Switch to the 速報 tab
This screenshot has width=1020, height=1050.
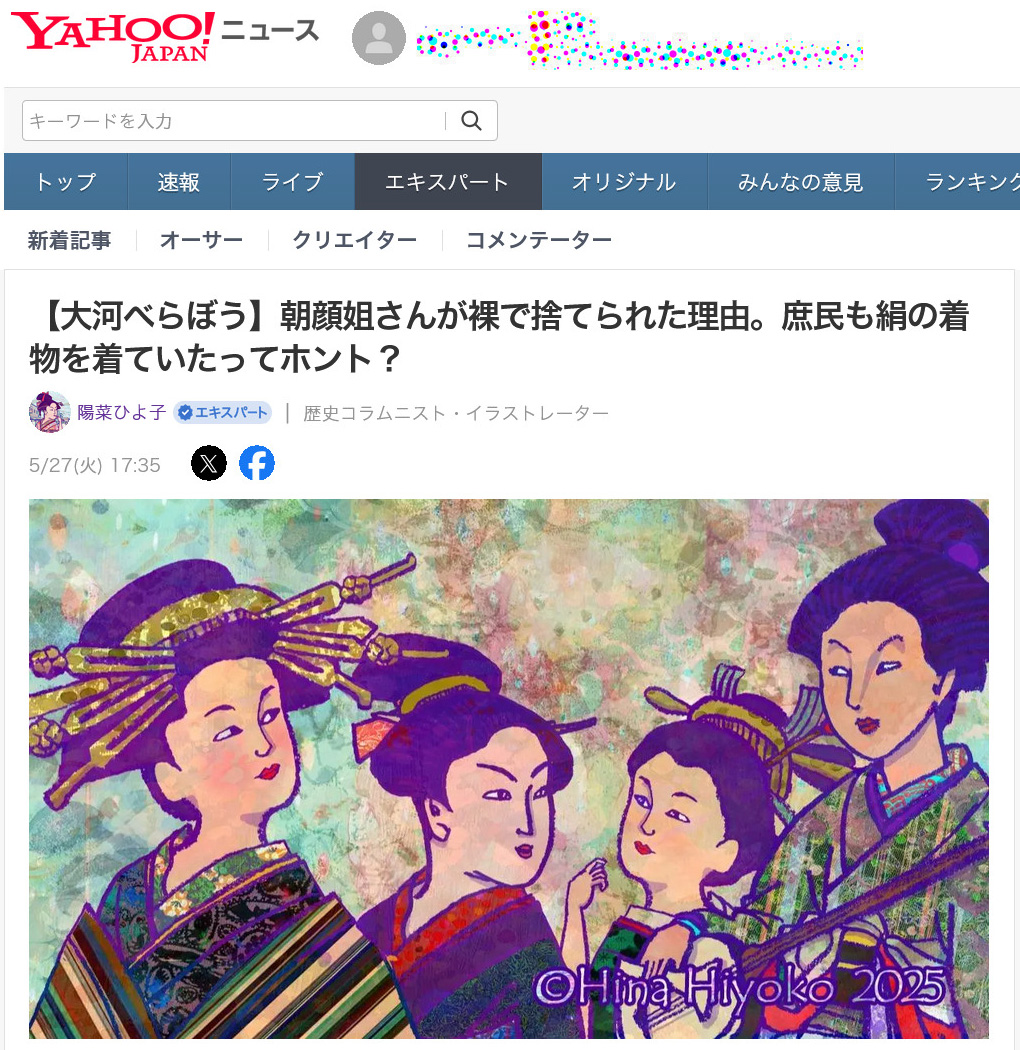(179, 181)
